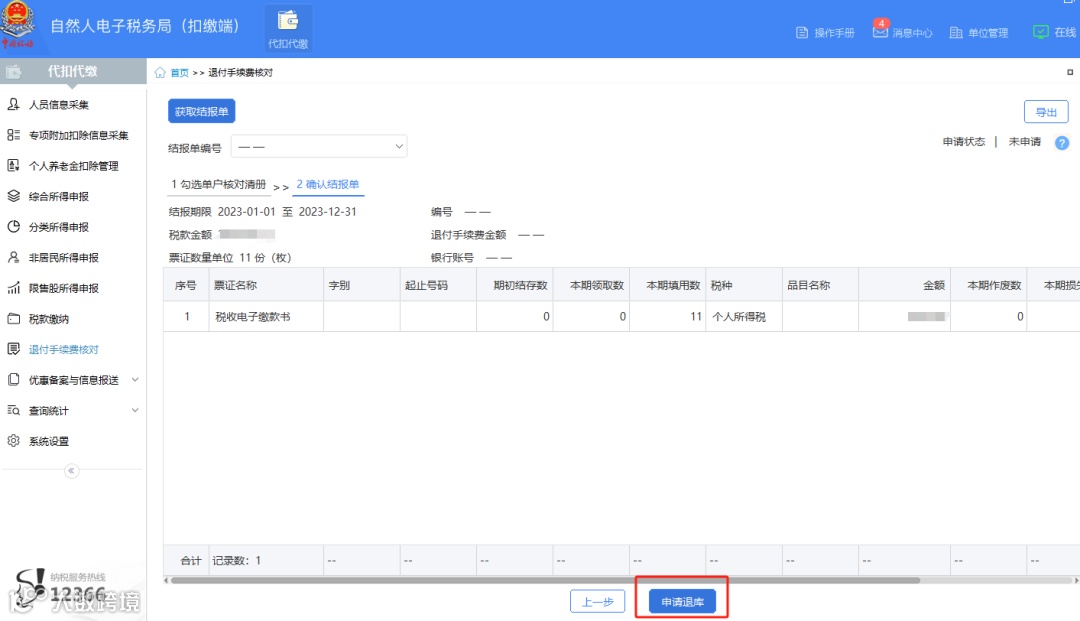Screen dimensions: 1080x621
Task: Open 消息中心 envelope icon with badge
Action: (x=880, y=31)
